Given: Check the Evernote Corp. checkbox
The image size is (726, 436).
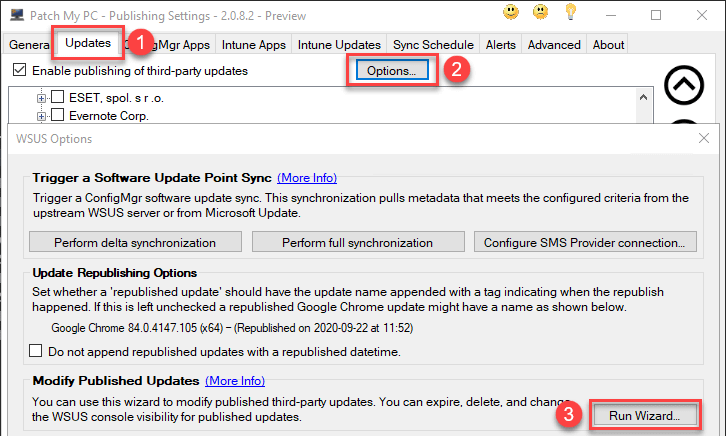Looking at the screenshot, I should point(57,114).
